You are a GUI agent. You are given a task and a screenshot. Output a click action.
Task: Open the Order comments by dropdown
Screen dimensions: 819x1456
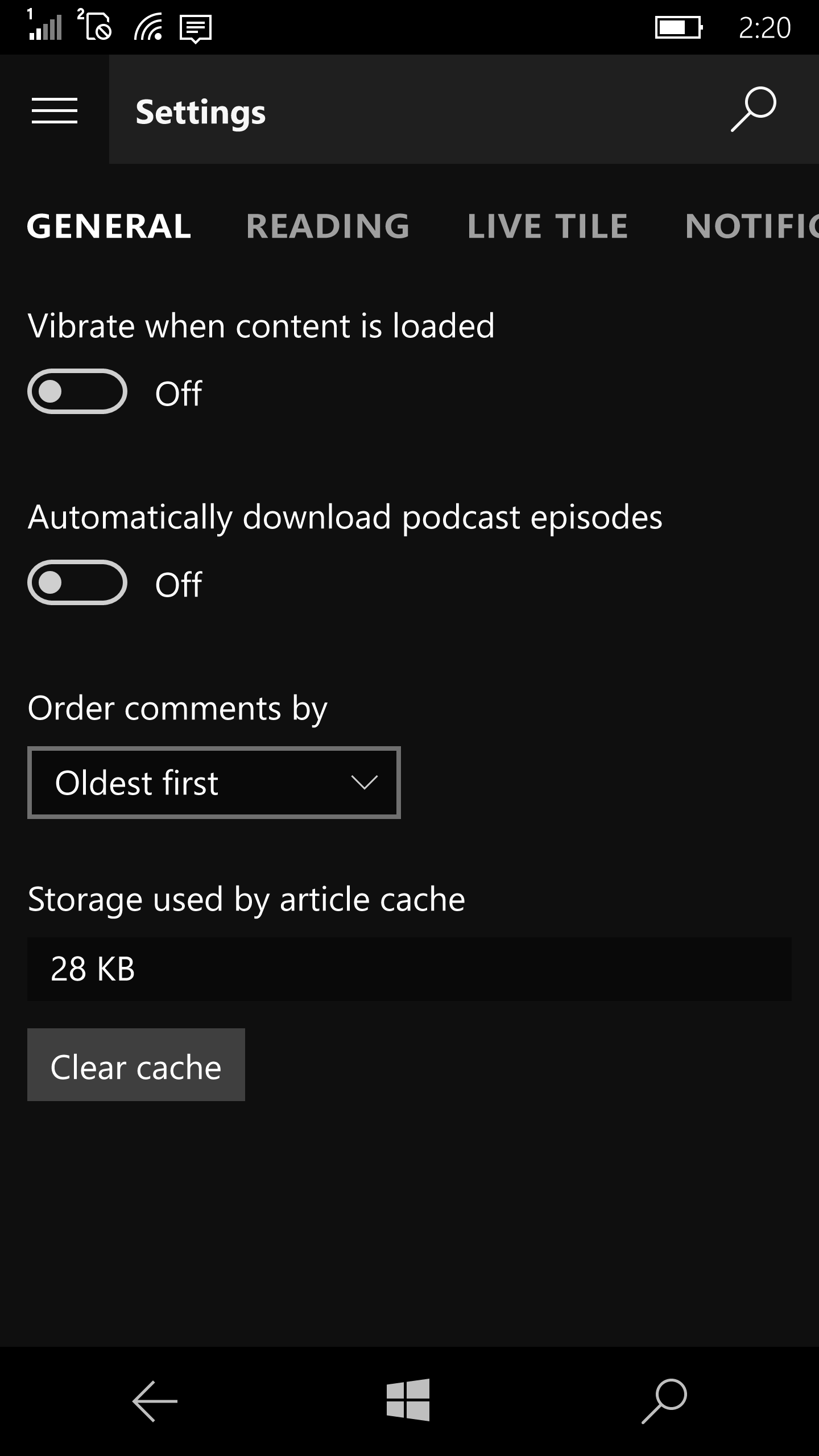[x=214, y=783]
